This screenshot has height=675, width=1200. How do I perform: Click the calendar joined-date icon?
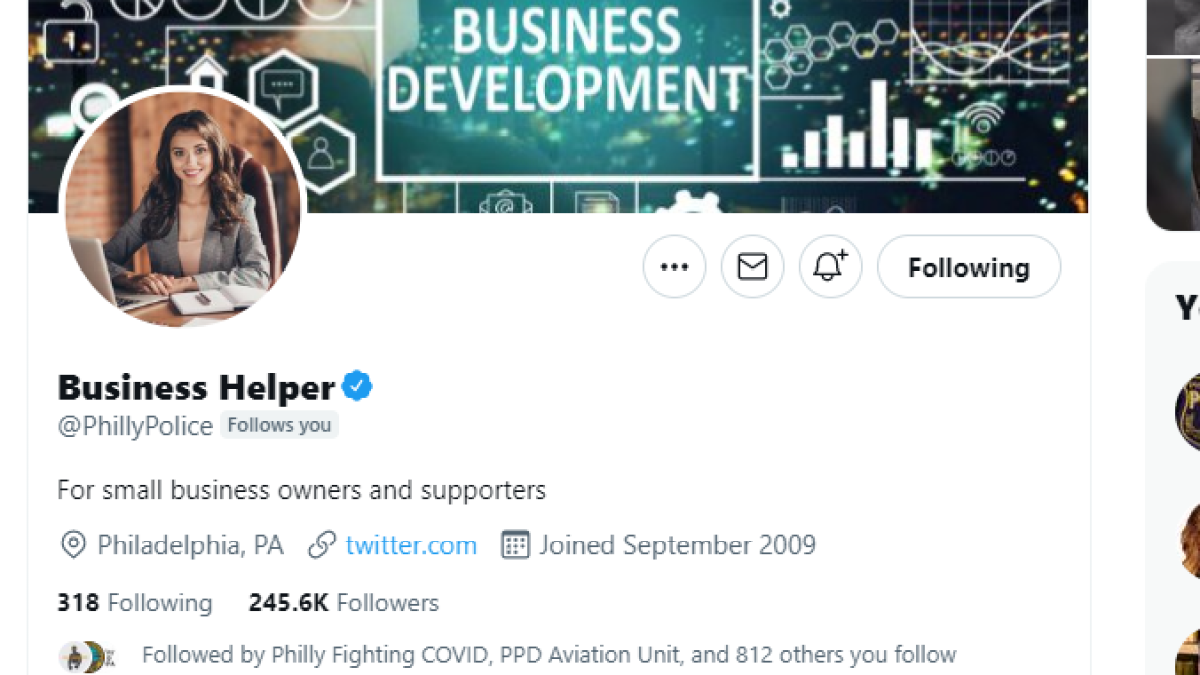tap(514, 545)
